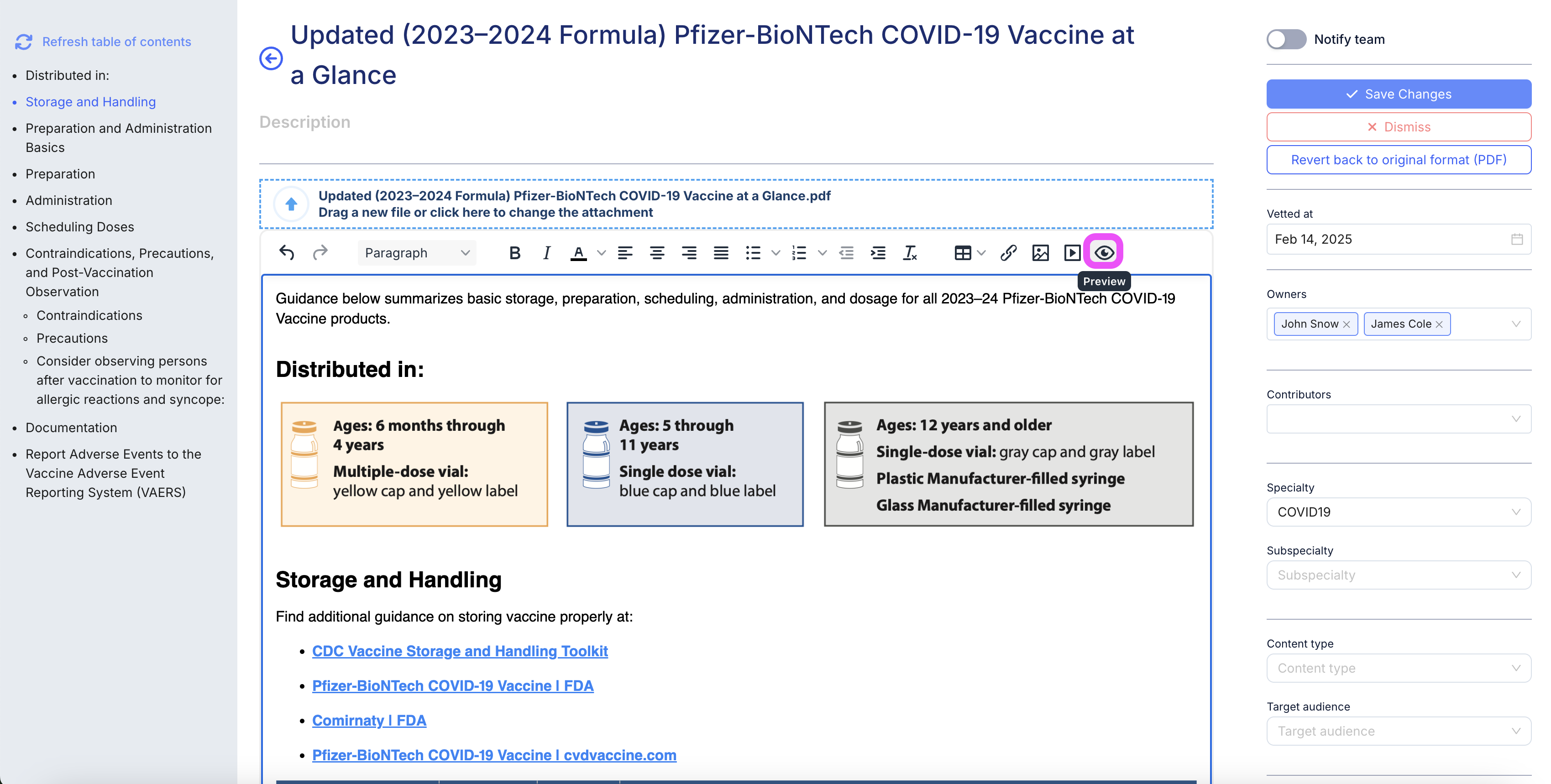This screenshot has height=784, width=1551.
Task: Expand font color options arrow
Action: click(601, 253)
